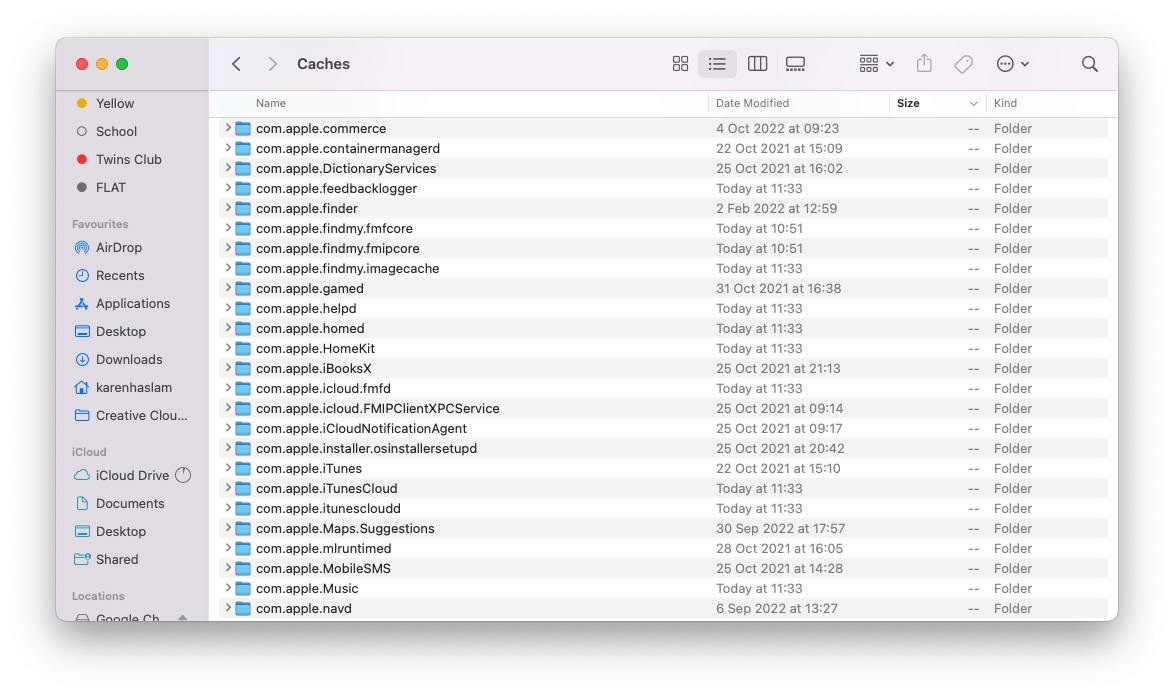
Task: Select the com.apple.feedbacklogger row
Action: coord(663,189)
